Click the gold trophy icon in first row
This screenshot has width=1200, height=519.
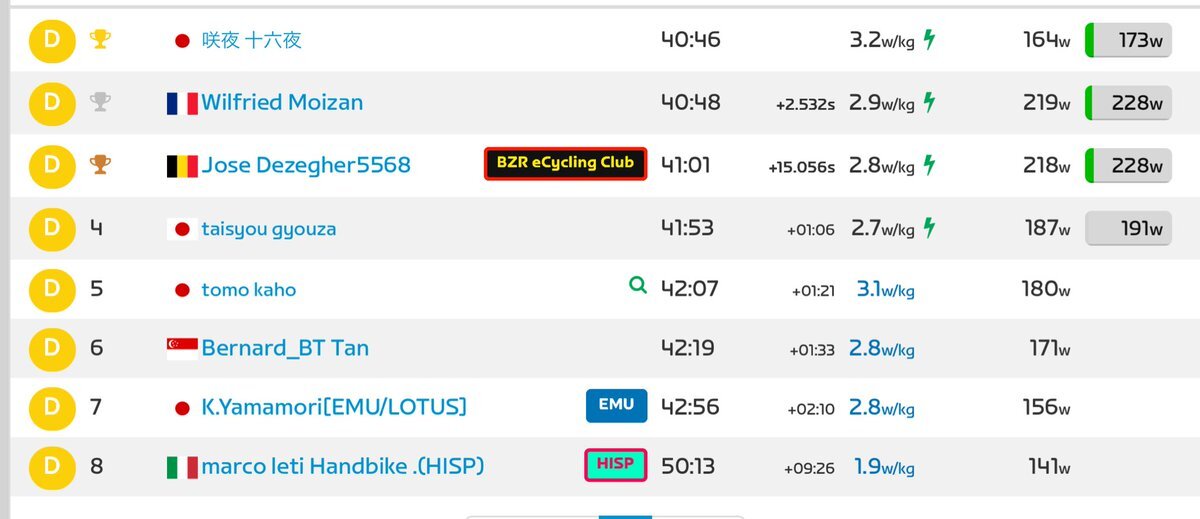click(100, 40)
